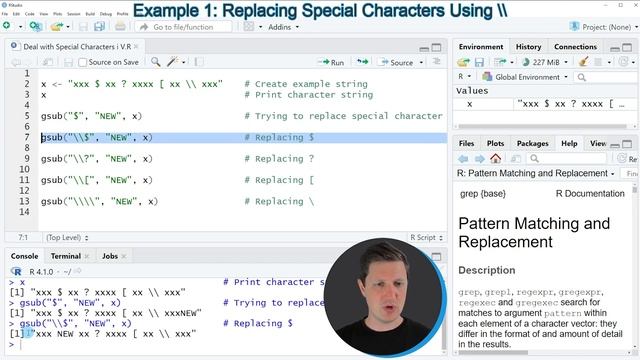640x360 pixels.
Task: Switch to the Plots tab
Action: (x=495, y=143)
